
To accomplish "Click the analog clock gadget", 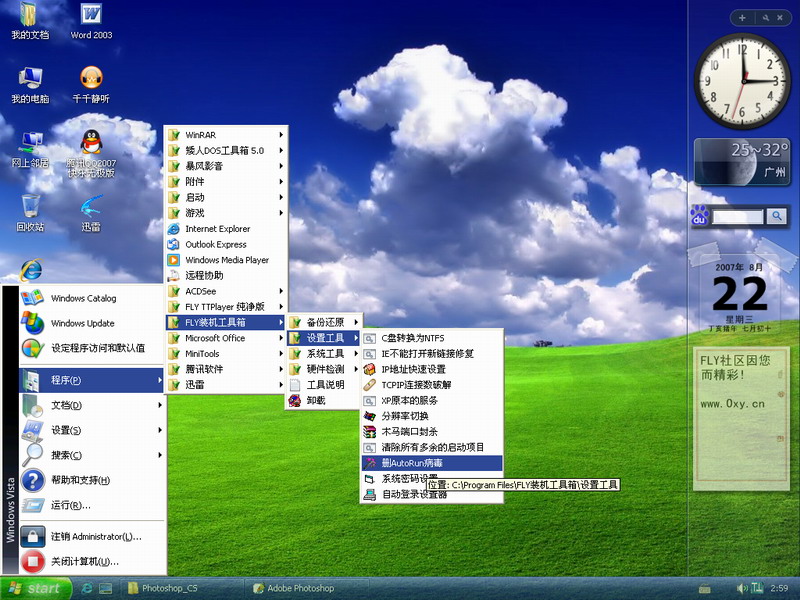I will tap(742, 81).
